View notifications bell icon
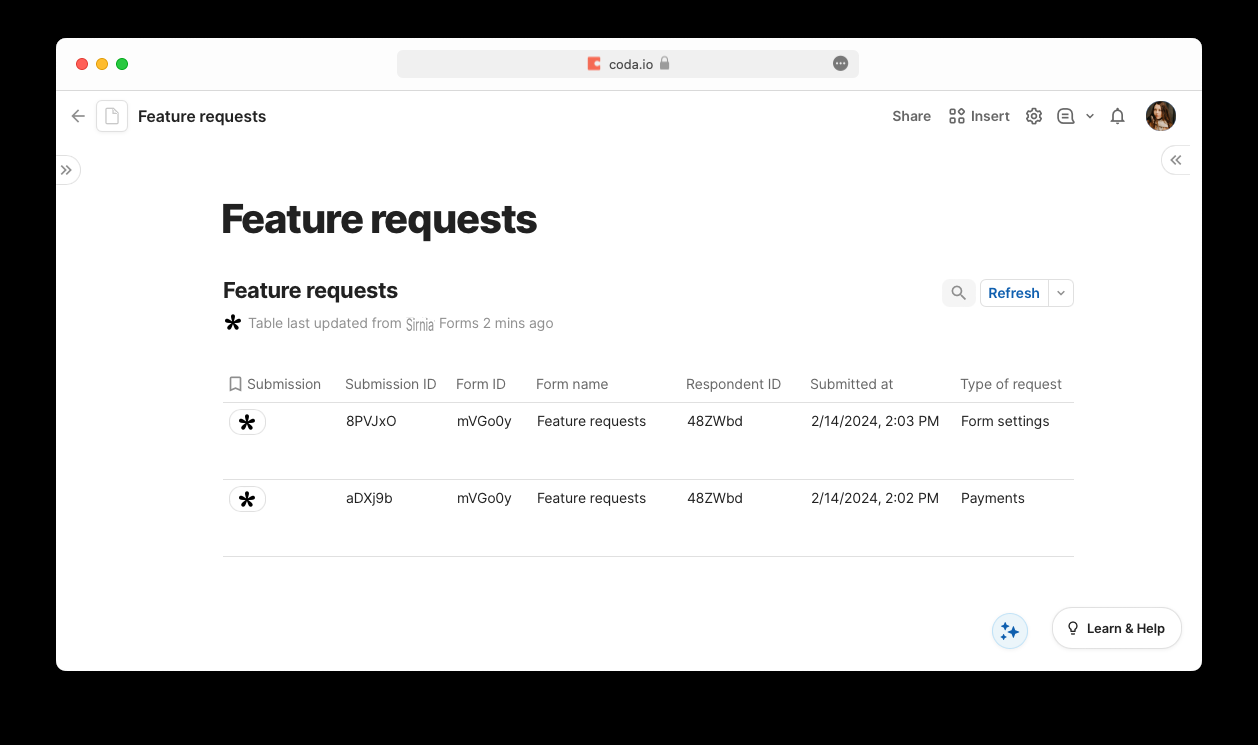1258x745 pixels. click(1118, 116)
